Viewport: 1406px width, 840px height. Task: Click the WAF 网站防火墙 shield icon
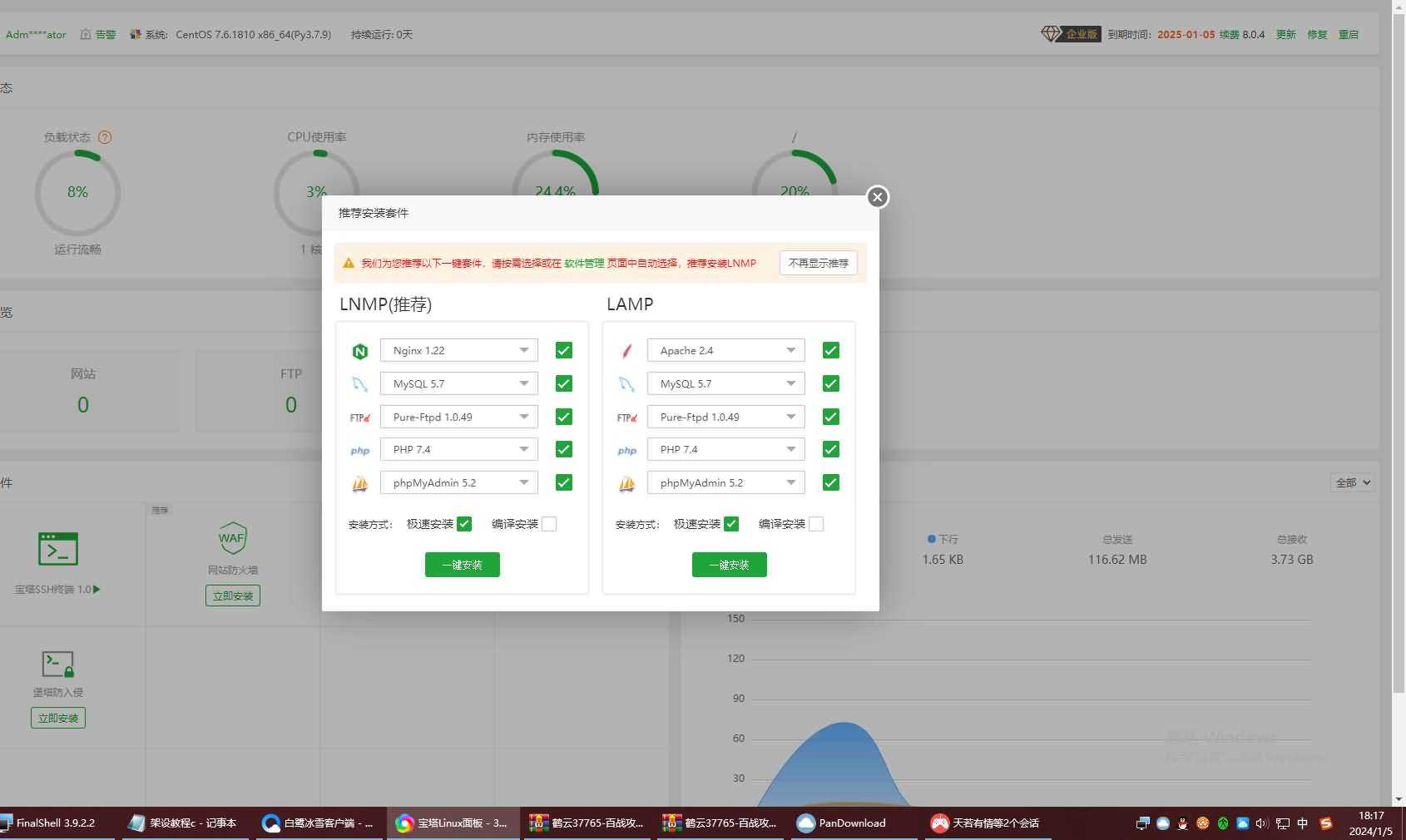[x=232, y=538]
